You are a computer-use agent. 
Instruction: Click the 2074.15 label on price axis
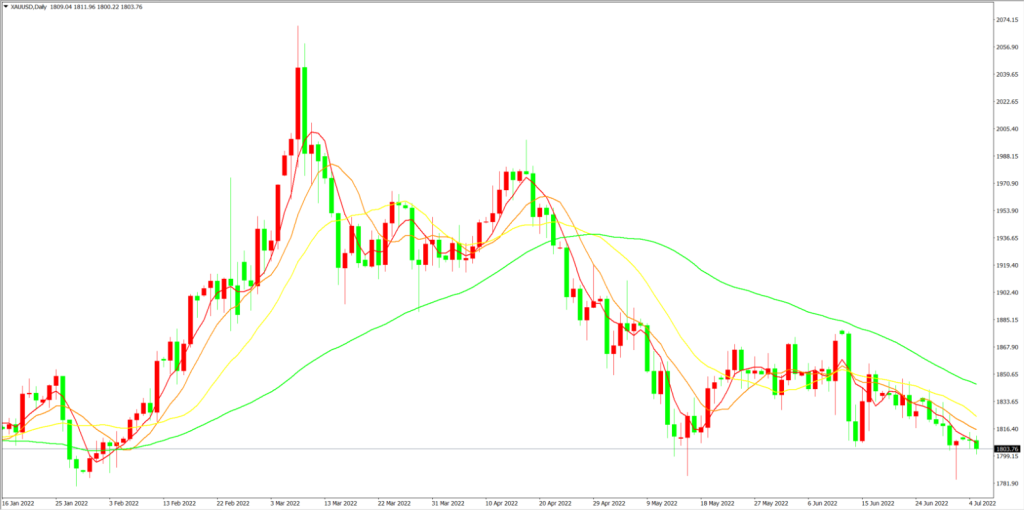click(1006, 20)
